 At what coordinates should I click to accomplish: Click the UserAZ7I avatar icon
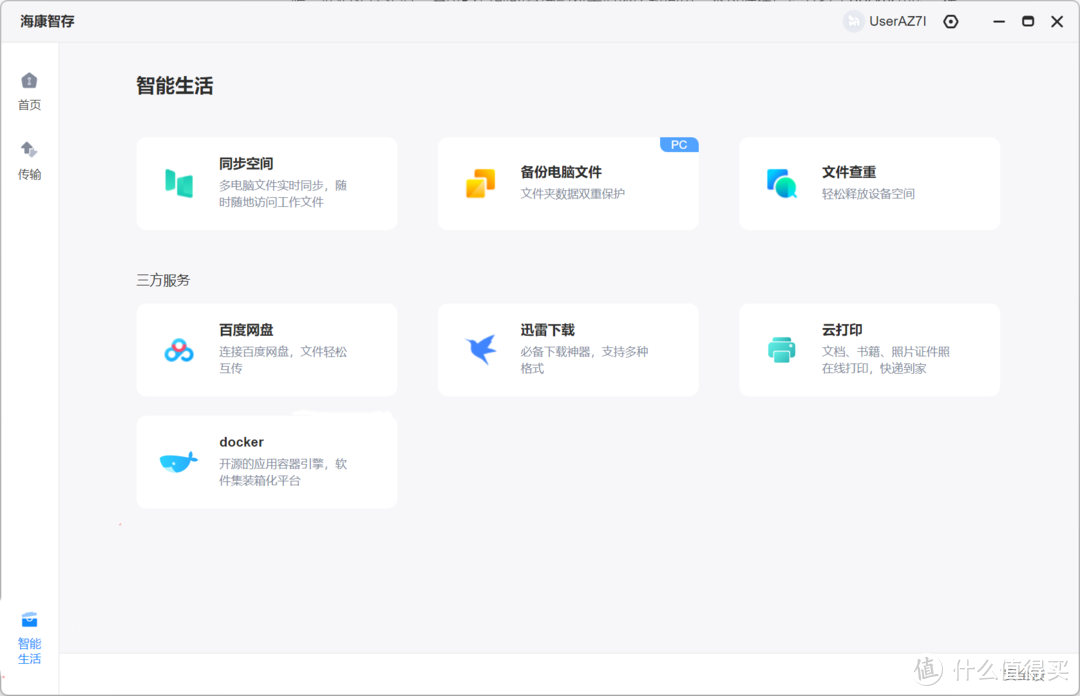point(853,21)
